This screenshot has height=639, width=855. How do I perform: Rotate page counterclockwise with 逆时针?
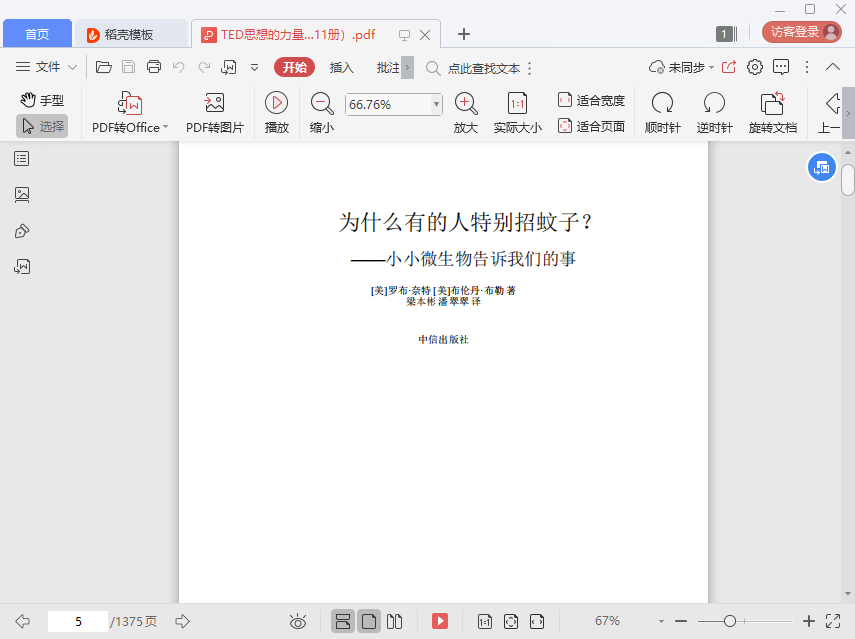click(714, 103)
